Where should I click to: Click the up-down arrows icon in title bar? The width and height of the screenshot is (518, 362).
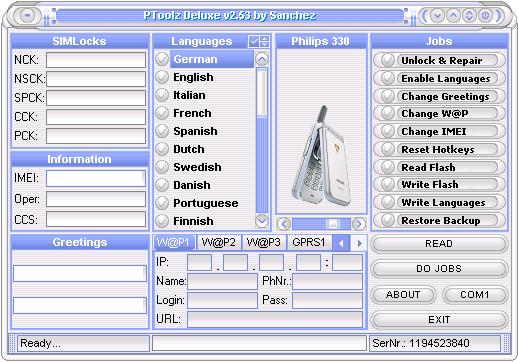click(469, 15)
